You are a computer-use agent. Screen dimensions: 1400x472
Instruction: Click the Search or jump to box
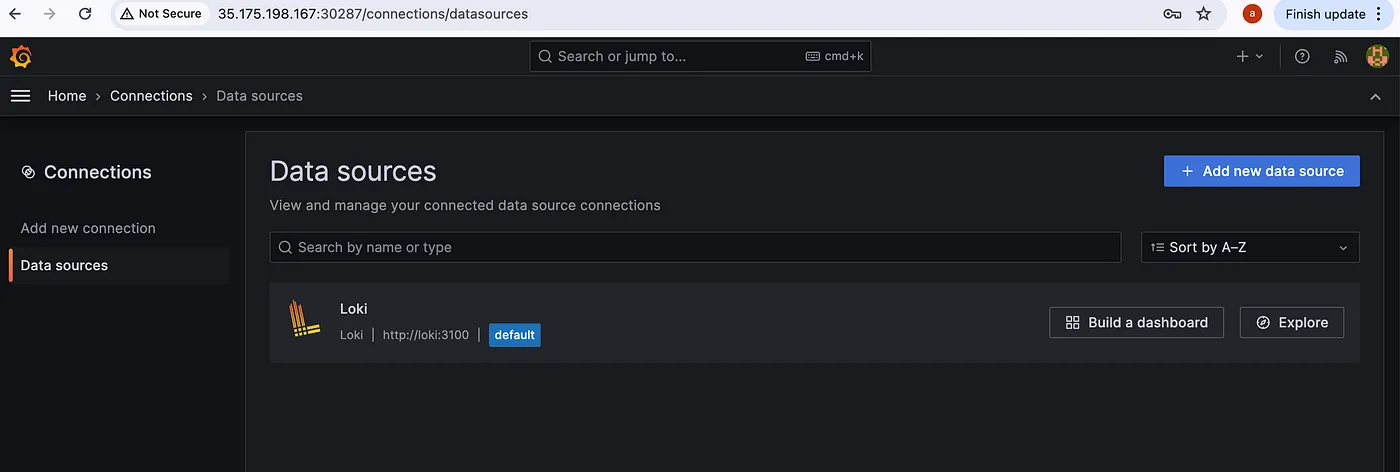[700, 56]
